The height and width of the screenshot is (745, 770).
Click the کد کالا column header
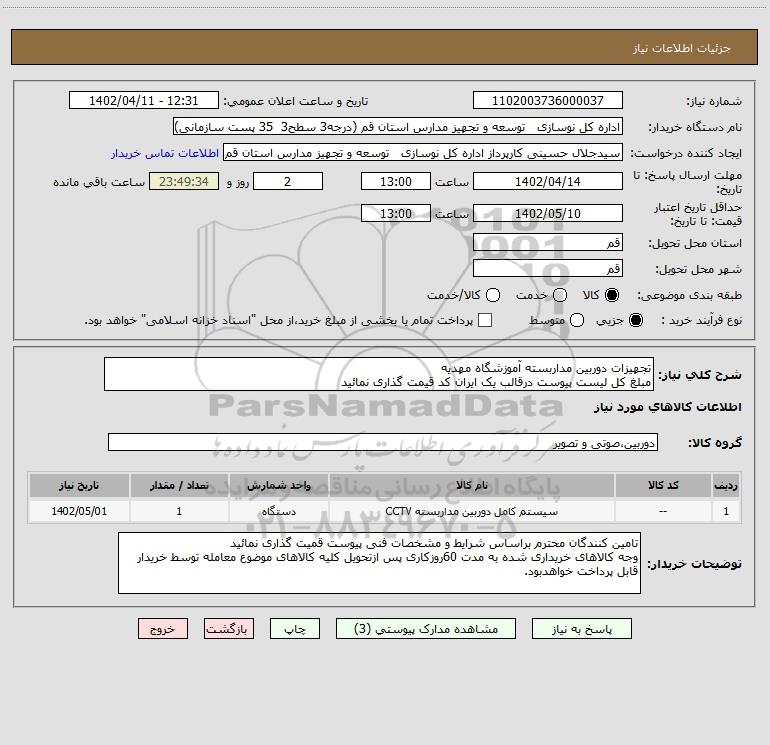click(663, 485)
